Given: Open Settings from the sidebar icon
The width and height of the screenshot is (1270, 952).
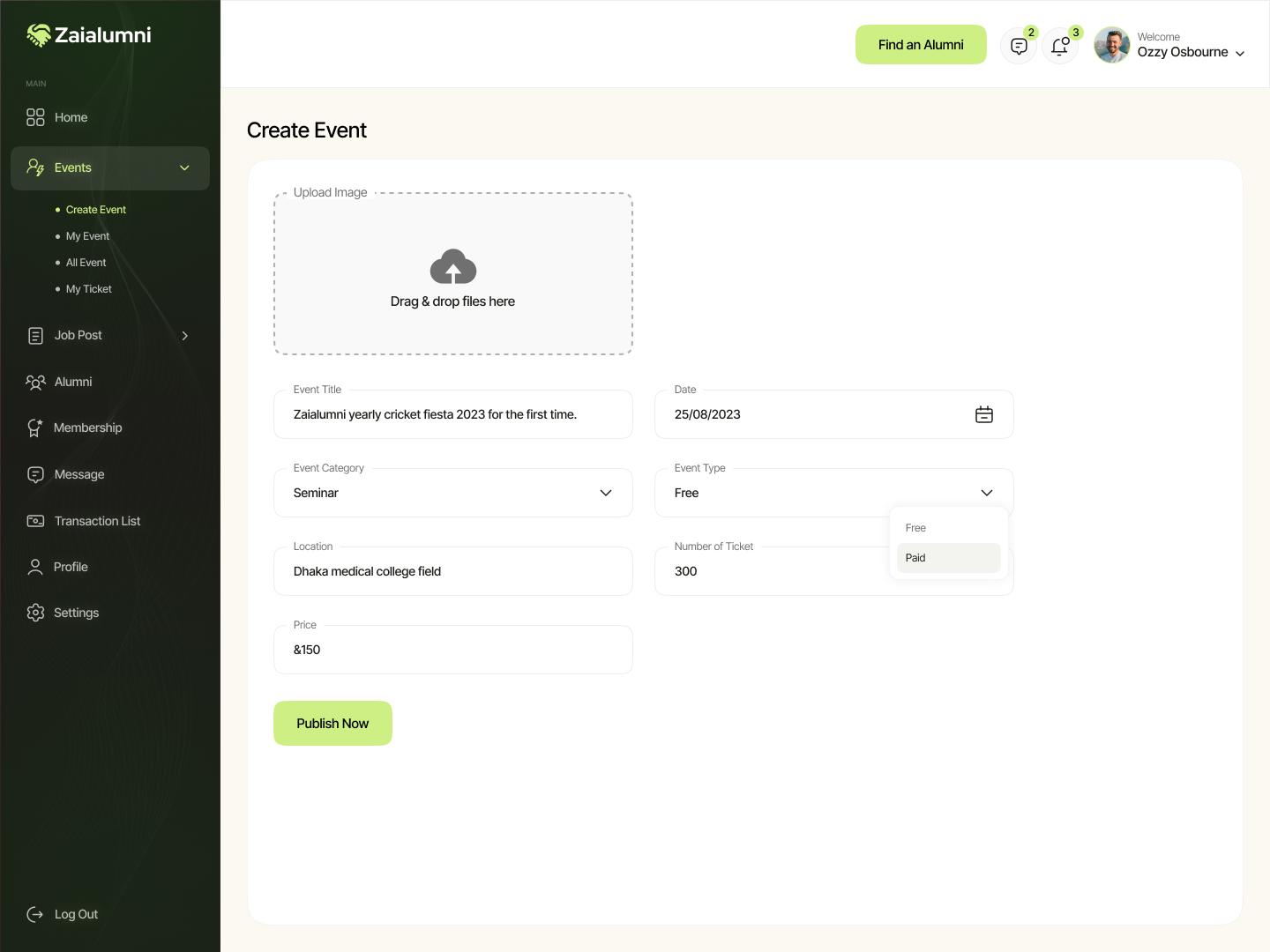Looking at the screenshot, I should [x=34, y=613].
